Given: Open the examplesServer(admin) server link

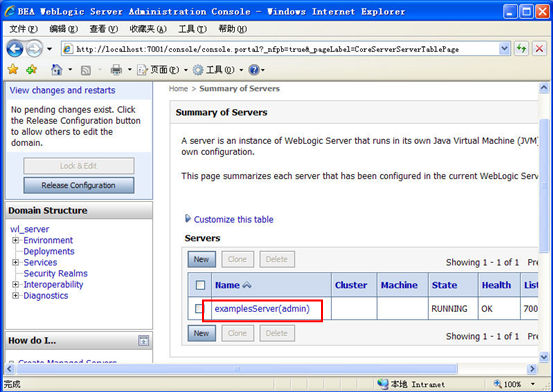Looking at the screenshot, I should 262,309.
